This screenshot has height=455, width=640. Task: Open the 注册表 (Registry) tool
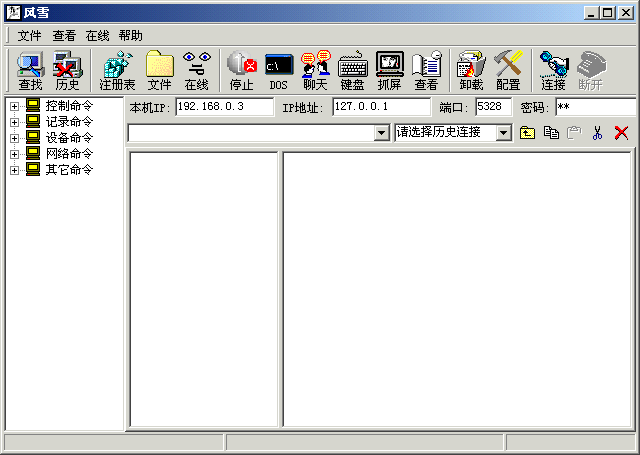click(x=117, y=71)
